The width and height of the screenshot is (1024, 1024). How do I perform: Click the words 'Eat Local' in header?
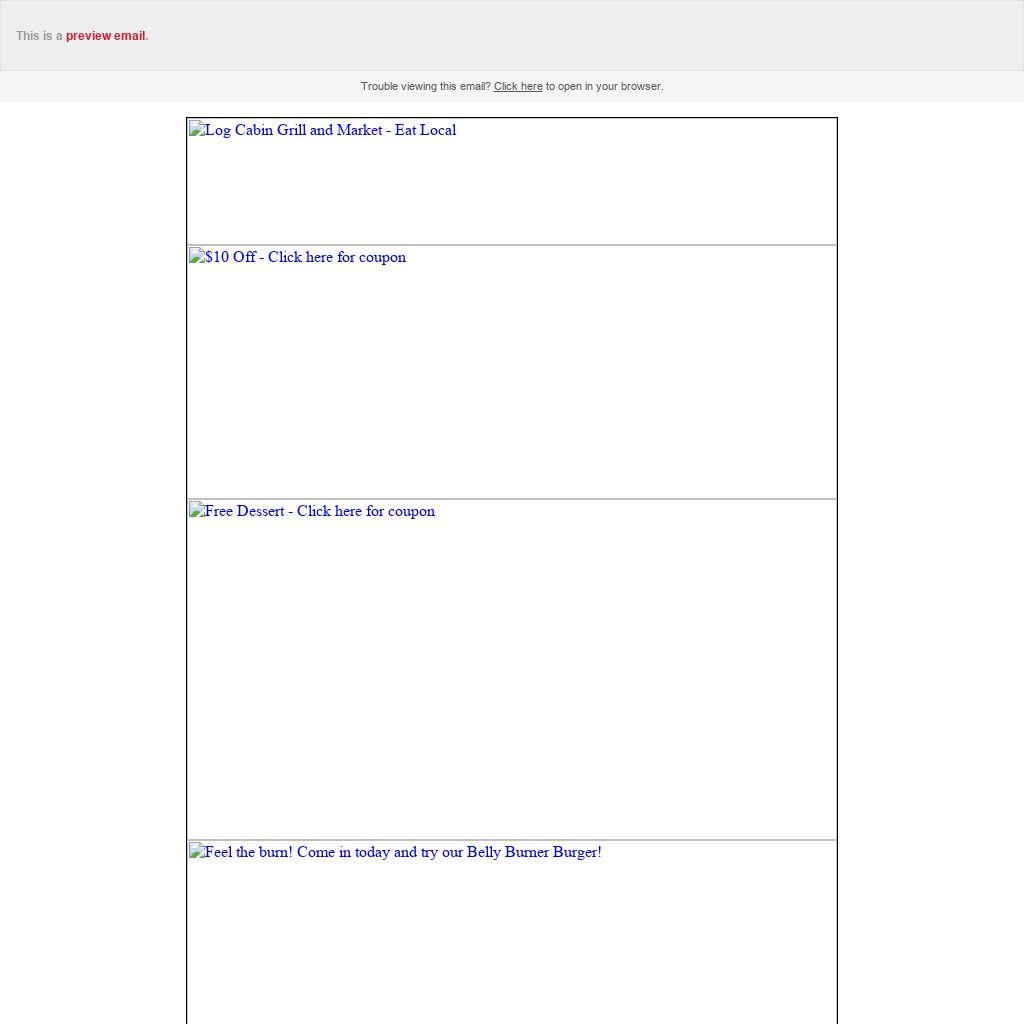(426, 130)
